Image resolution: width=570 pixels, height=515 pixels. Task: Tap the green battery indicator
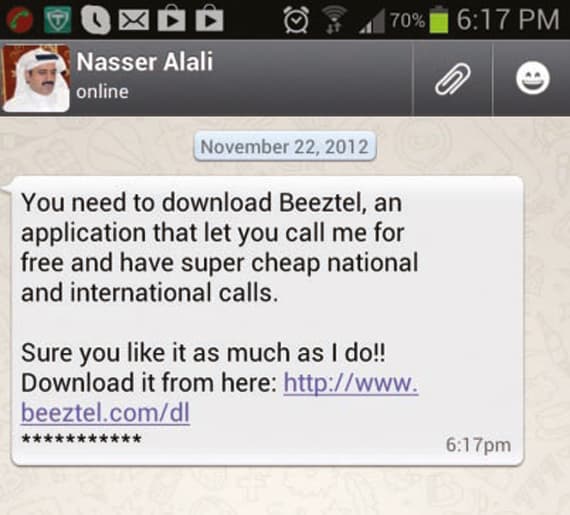tap(439, 19)
